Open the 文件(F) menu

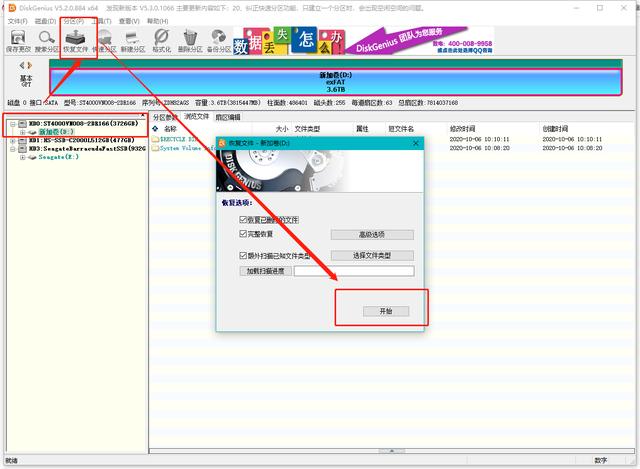coord(17,21)
